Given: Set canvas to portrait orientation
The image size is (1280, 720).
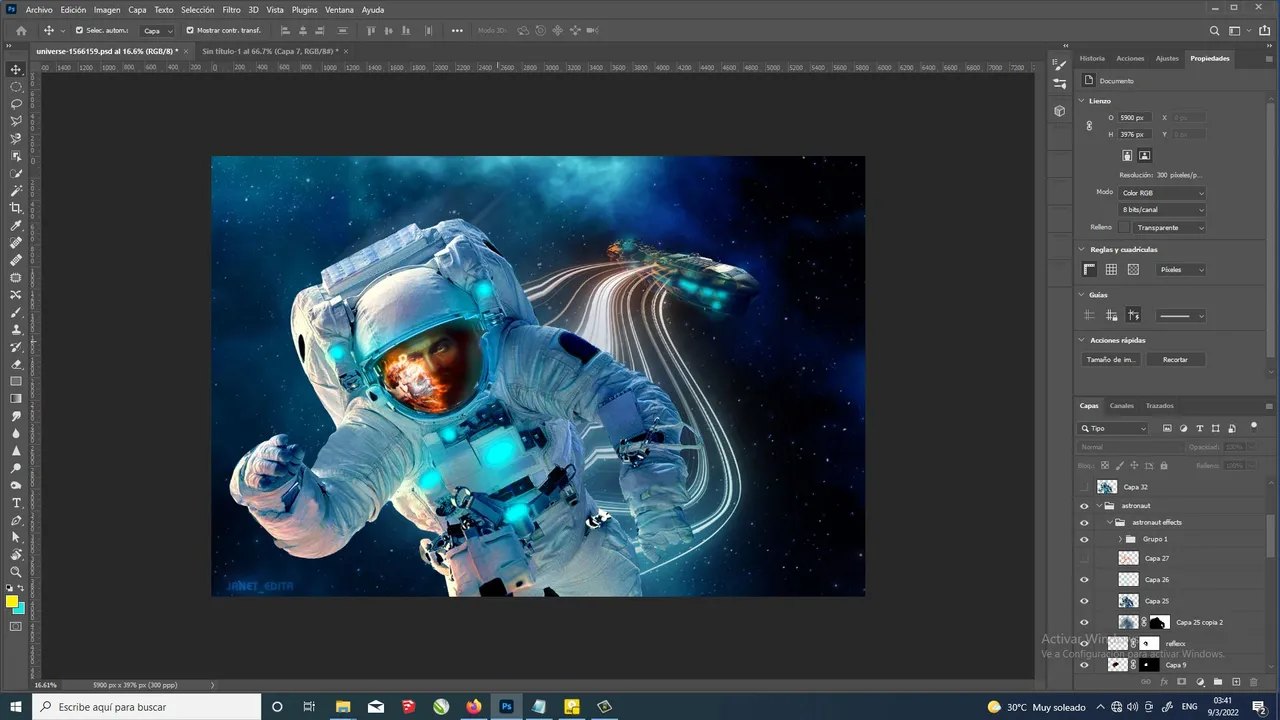Looking at the screenshot, I should 1127,155.
